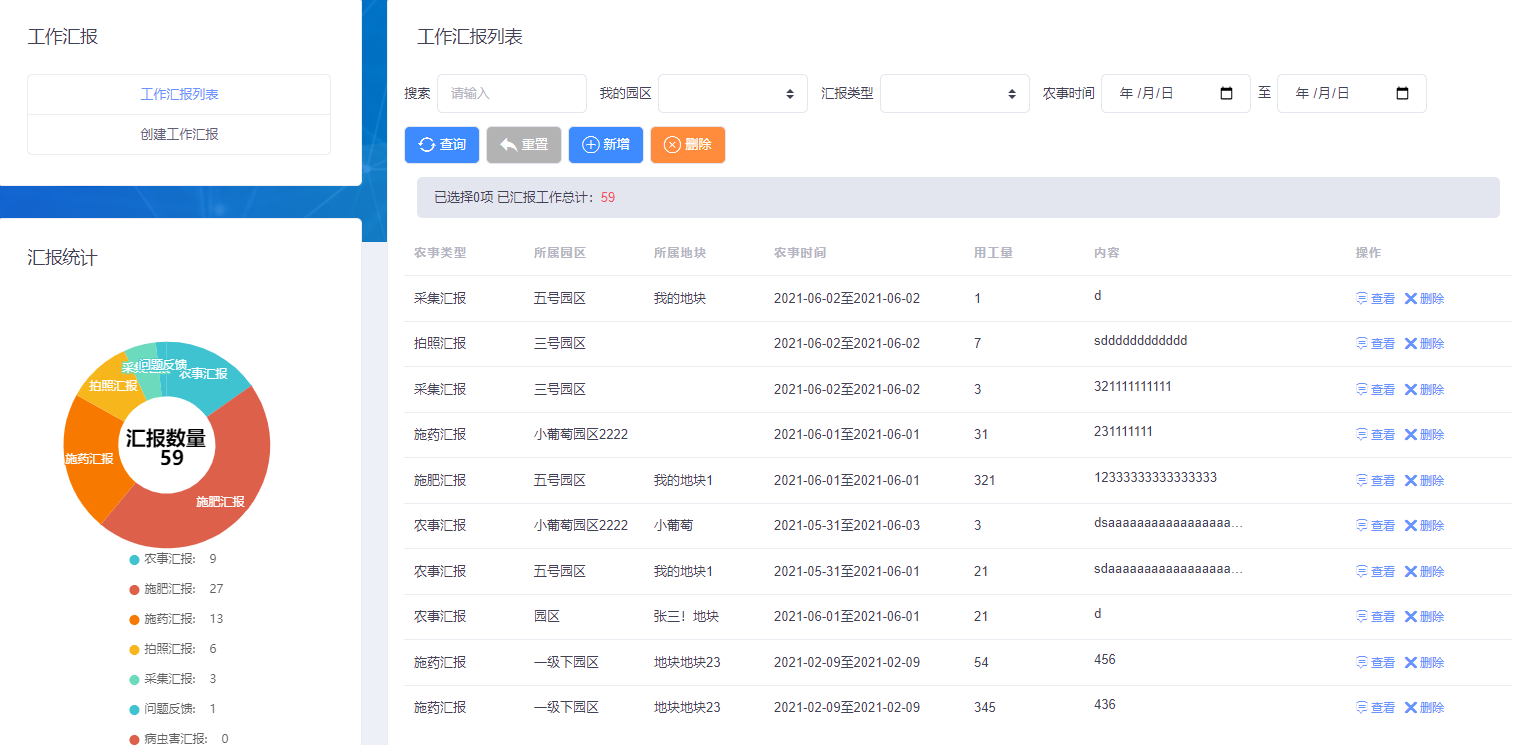Click delete X icon for row 321111111111

tap(1411, 389)
